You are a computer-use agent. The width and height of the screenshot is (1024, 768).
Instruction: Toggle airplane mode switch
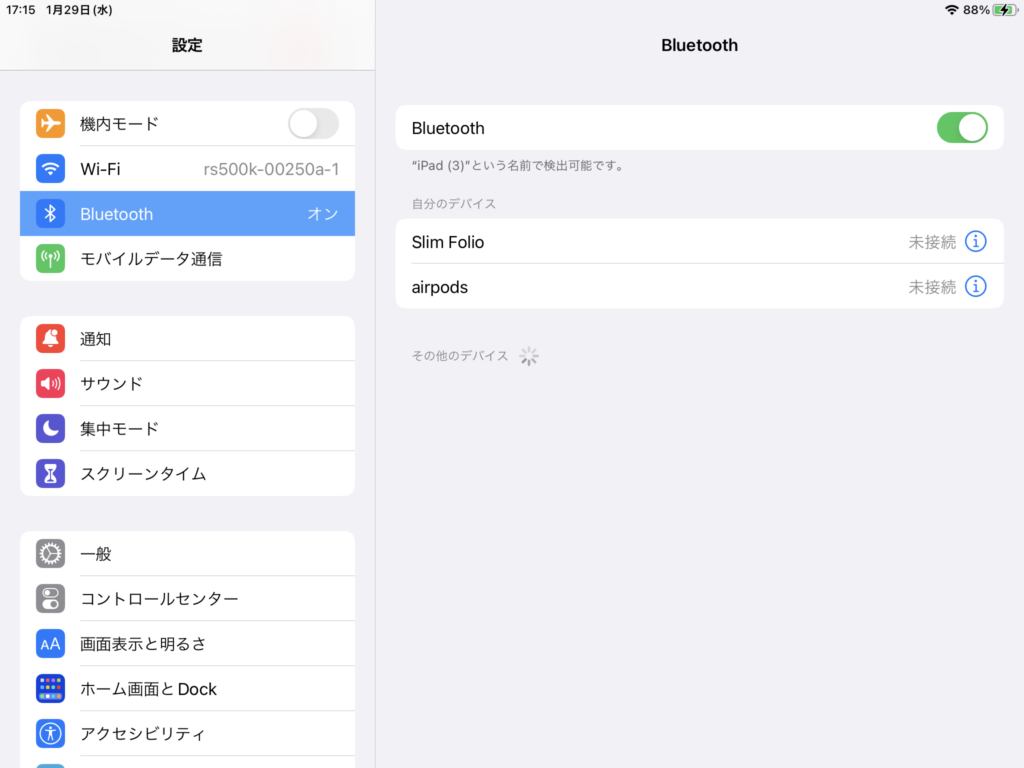coord(313,123)
